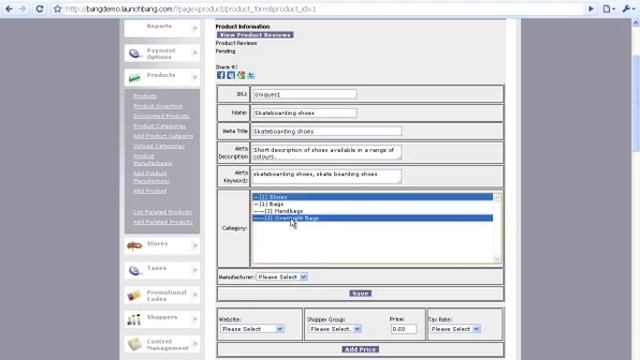Viewport: 640px width, 360px height.
Task: Click the Taxes icon in sidebar
Action: pos(134,270)
